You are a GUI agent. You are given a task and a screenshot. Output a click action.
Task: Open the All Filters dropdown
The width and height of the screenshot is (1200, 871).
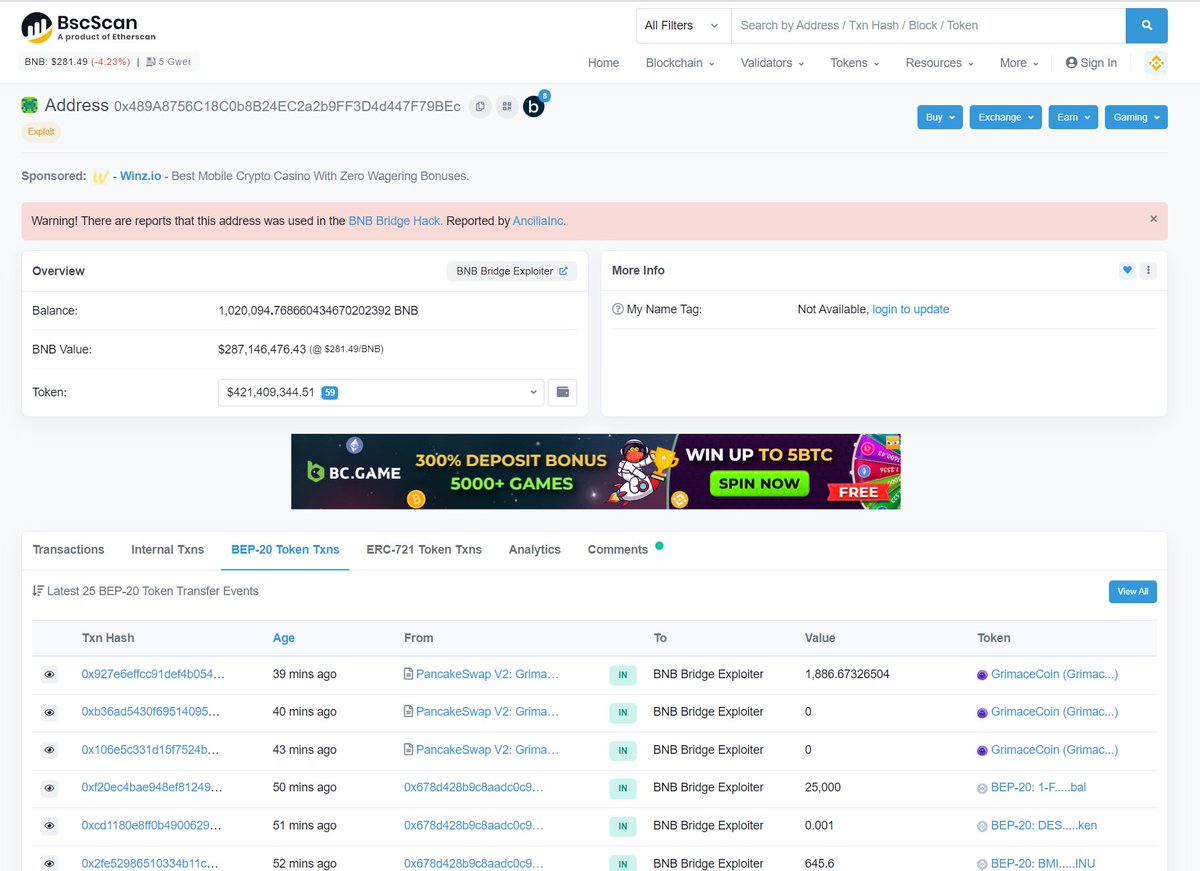[x=683, y=25]
